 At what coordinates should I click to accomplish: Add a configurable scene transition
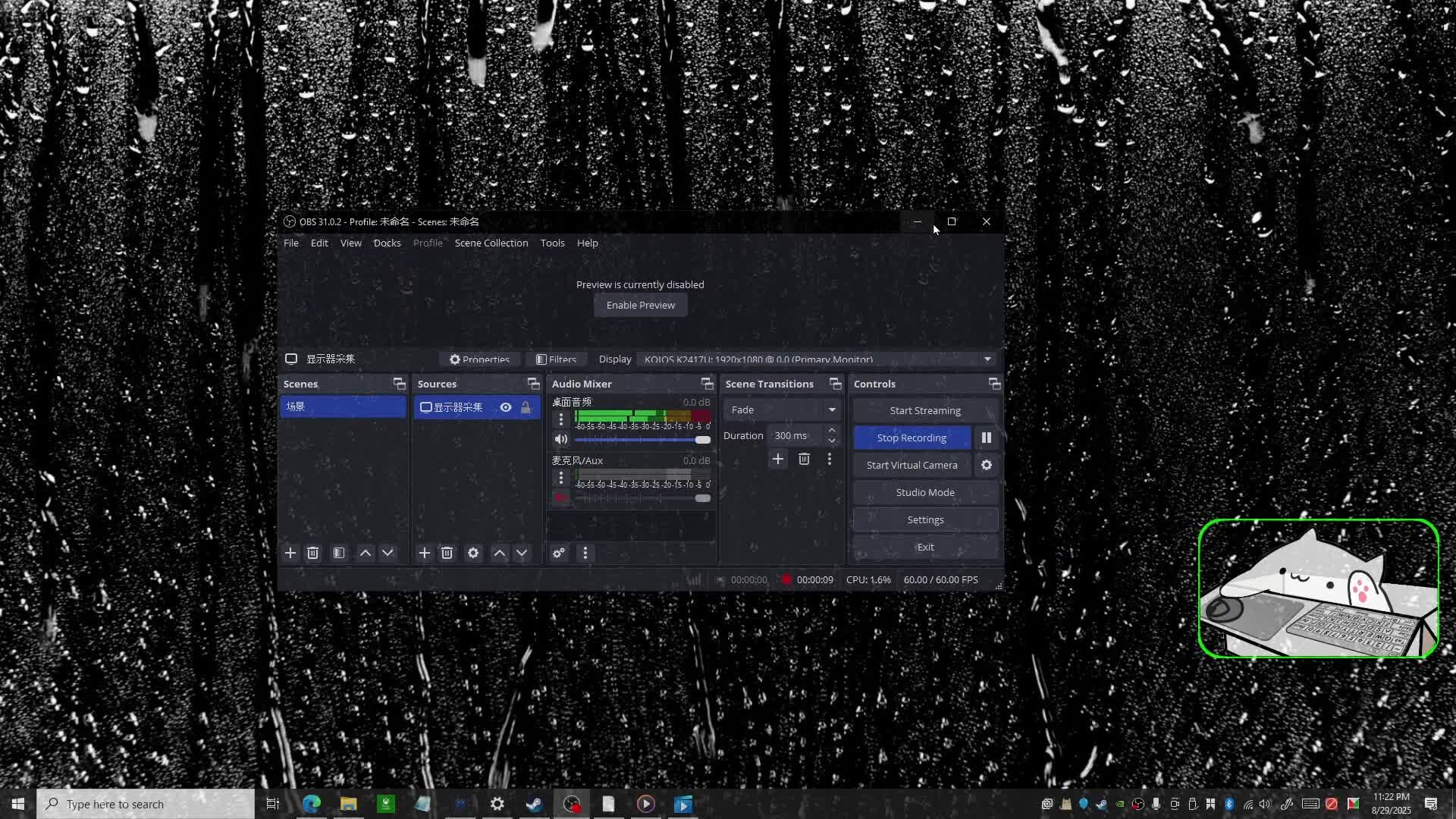point(777,459)
